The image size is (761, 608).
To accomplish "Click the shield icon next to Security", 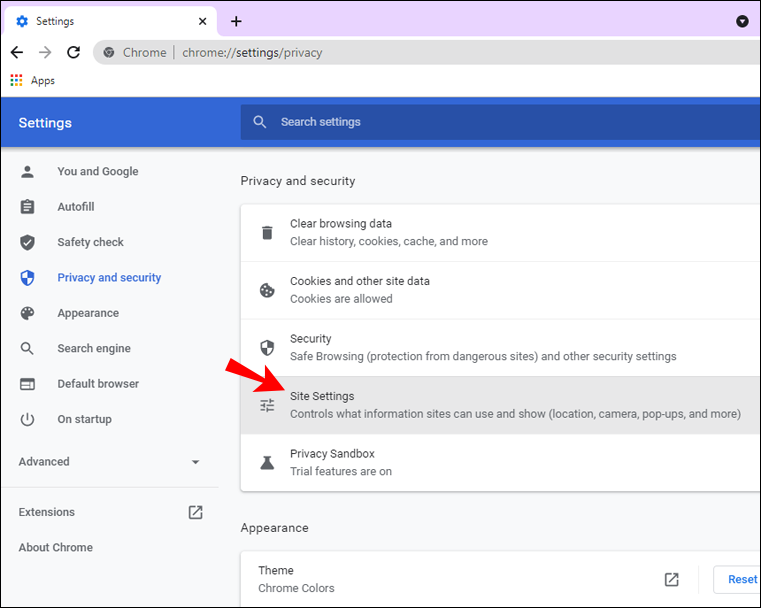I will pyautogui.click(x=267, y=347).
